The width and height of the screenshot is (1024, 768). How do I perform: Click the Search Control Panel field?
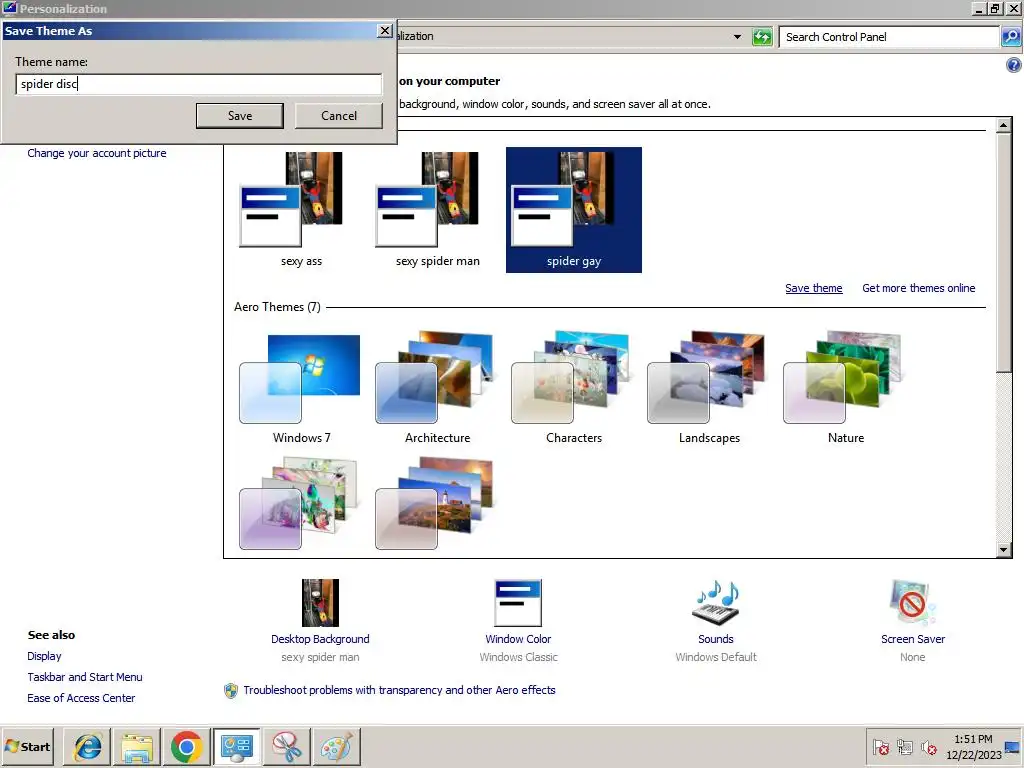point(889,37)
